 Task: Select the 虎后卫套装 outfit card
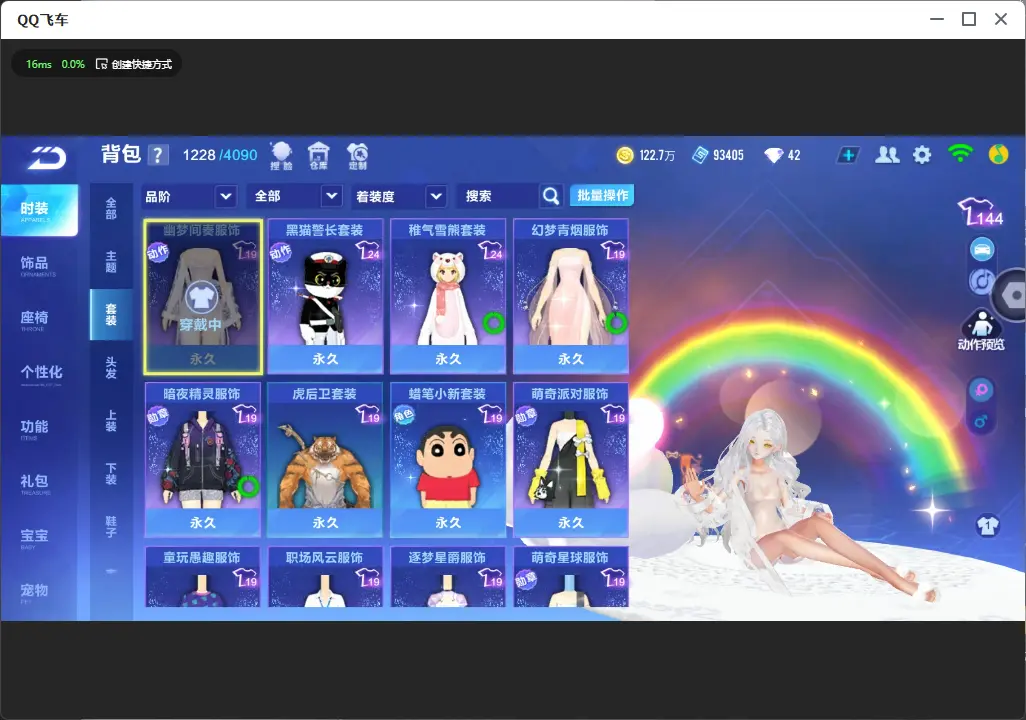click(325, 460)
